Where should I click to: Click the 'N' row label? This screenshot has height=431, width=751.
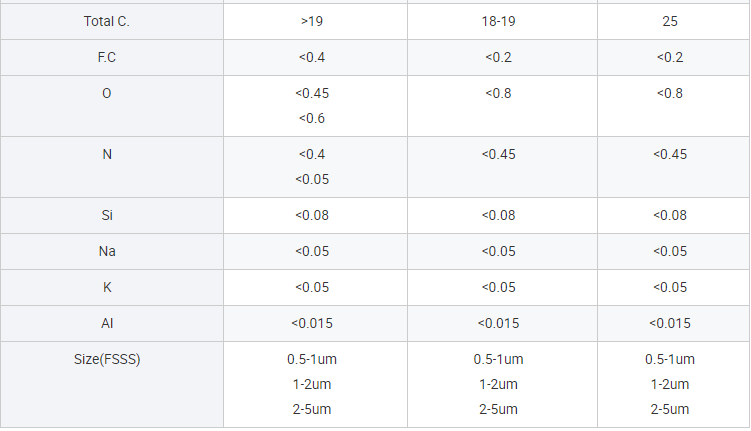click(x=106, y=154)
